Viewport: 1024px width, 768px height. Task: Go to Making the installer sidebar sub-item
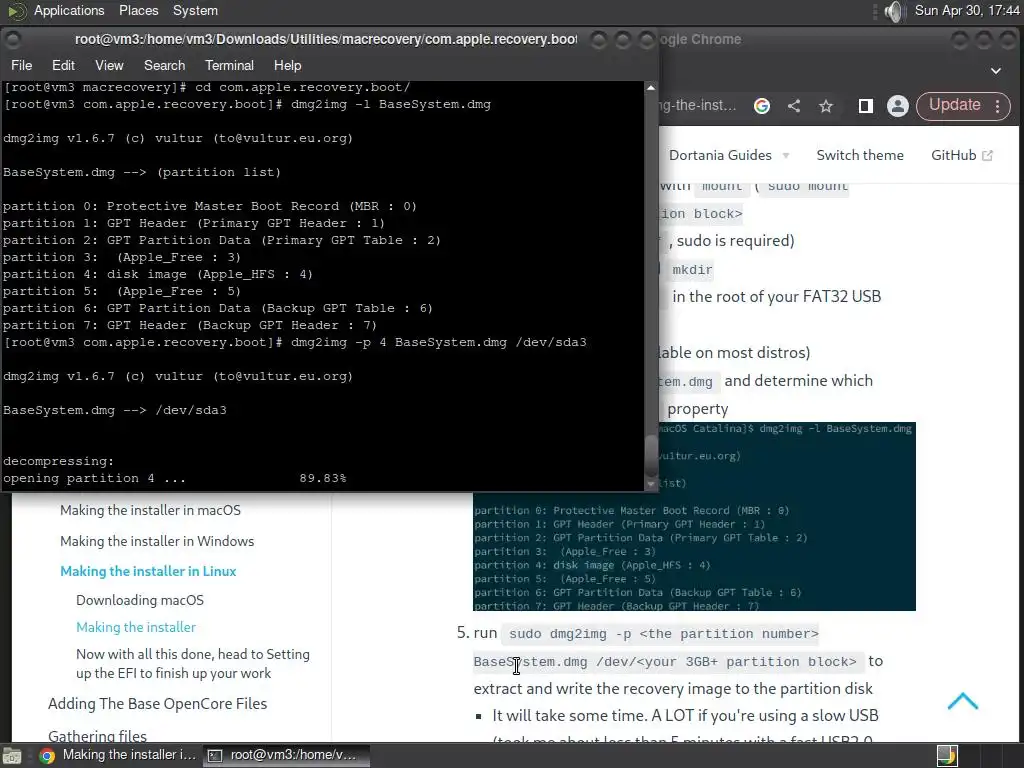136,627
